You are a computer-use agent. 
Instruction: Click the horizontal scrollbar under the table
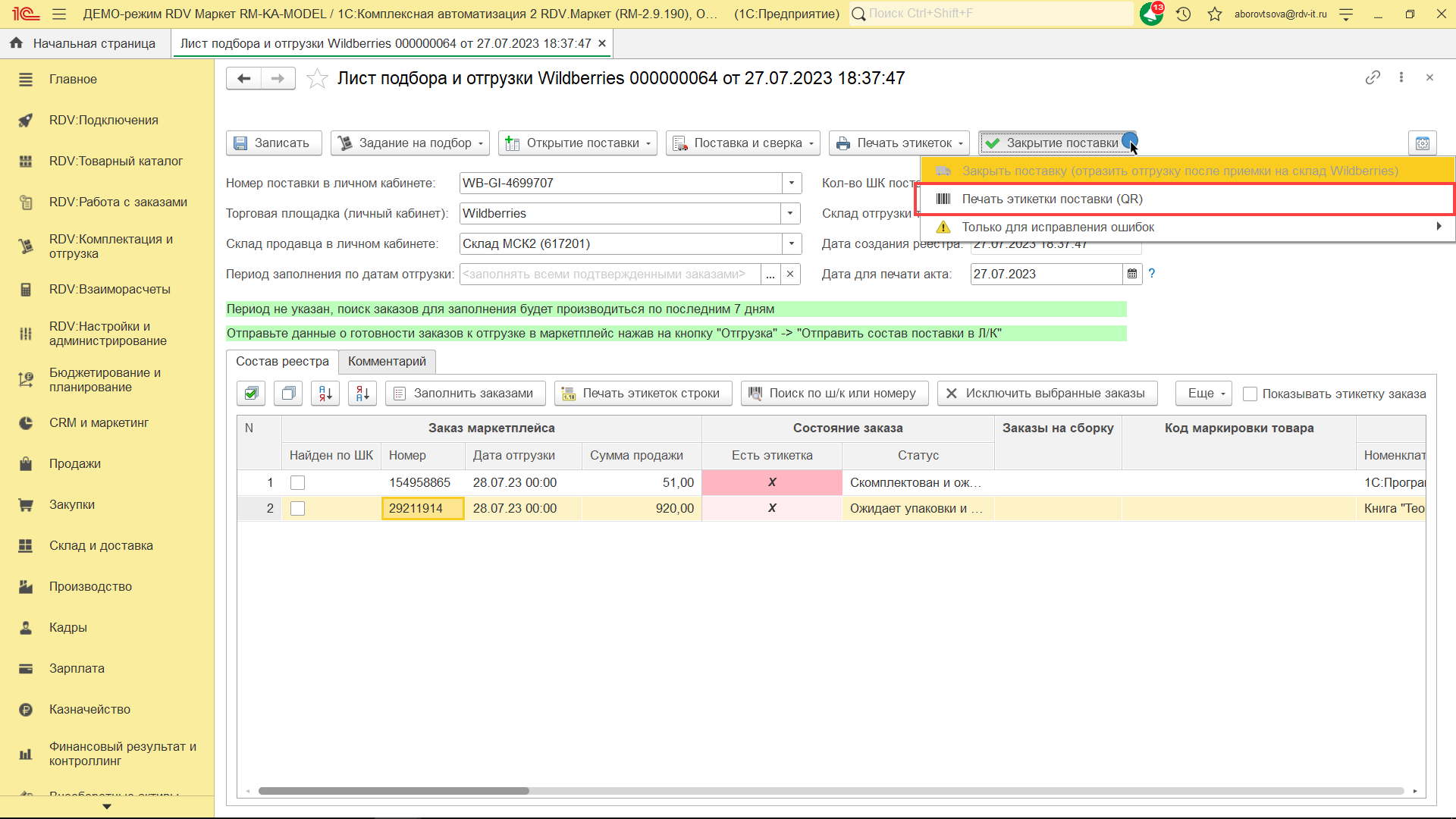point(394,791)
